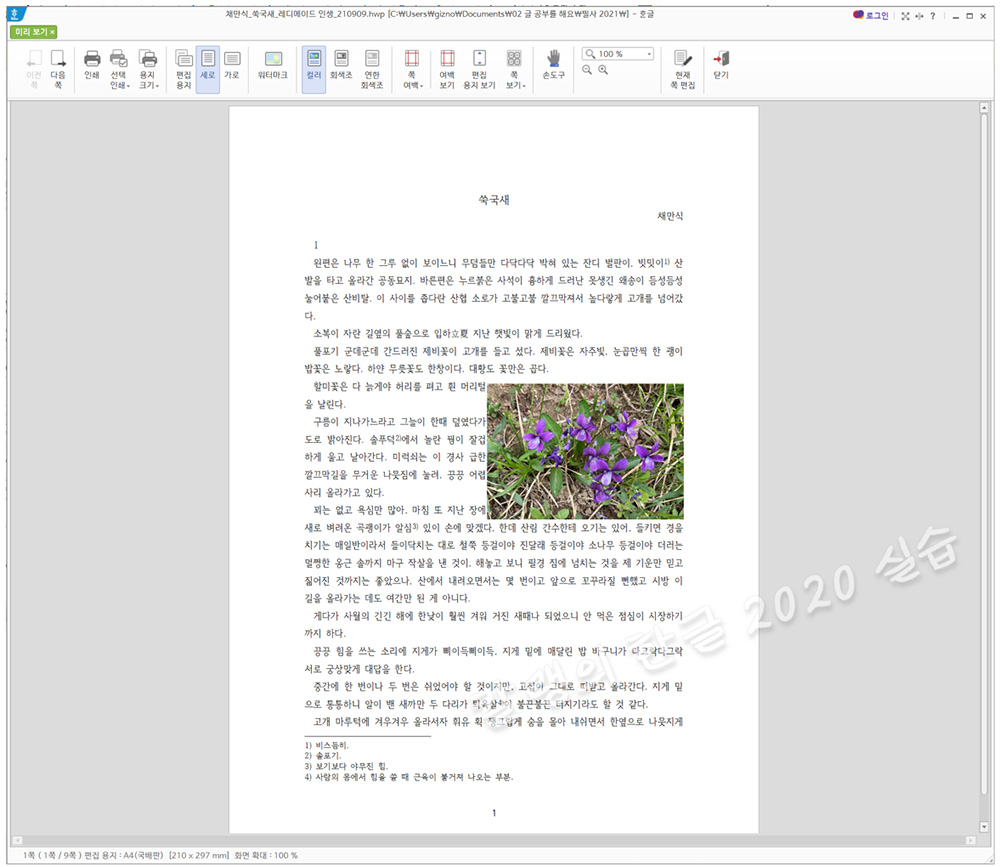The height and width of the screenshot is (867, 1000).
Task: Click the horizontal scrollbar right arrow
Action: (971, 840)
